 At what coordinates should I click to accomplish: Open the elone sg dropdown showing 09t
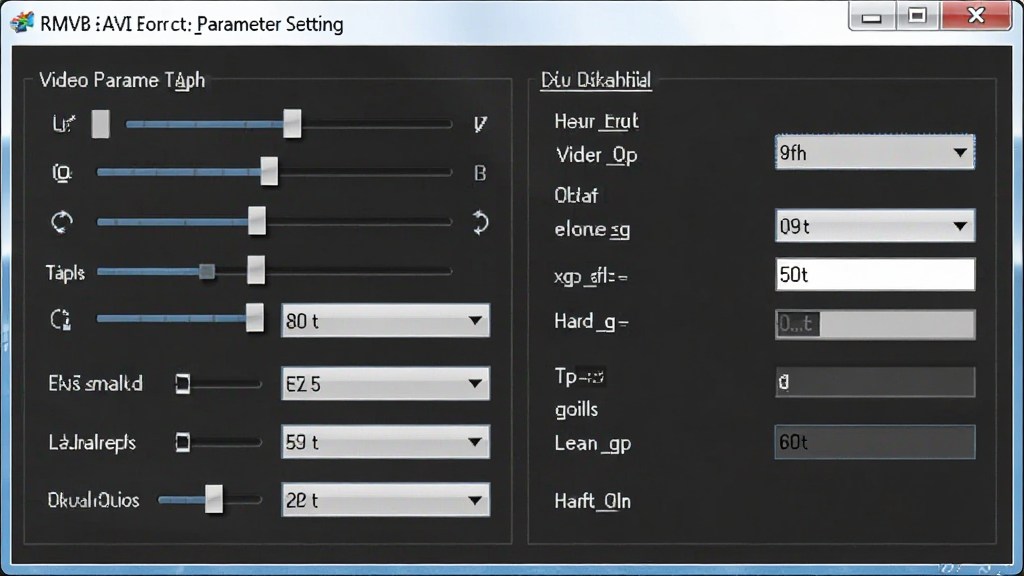875,226
